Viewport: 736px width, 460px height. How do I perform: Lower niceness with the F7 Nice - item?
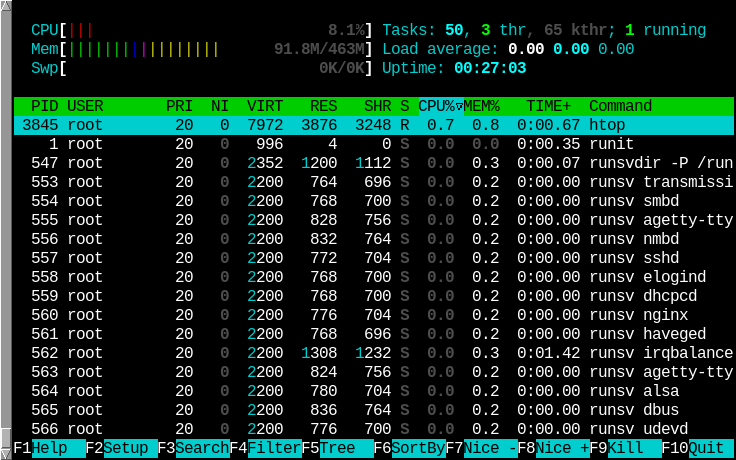tap(482, 448)
